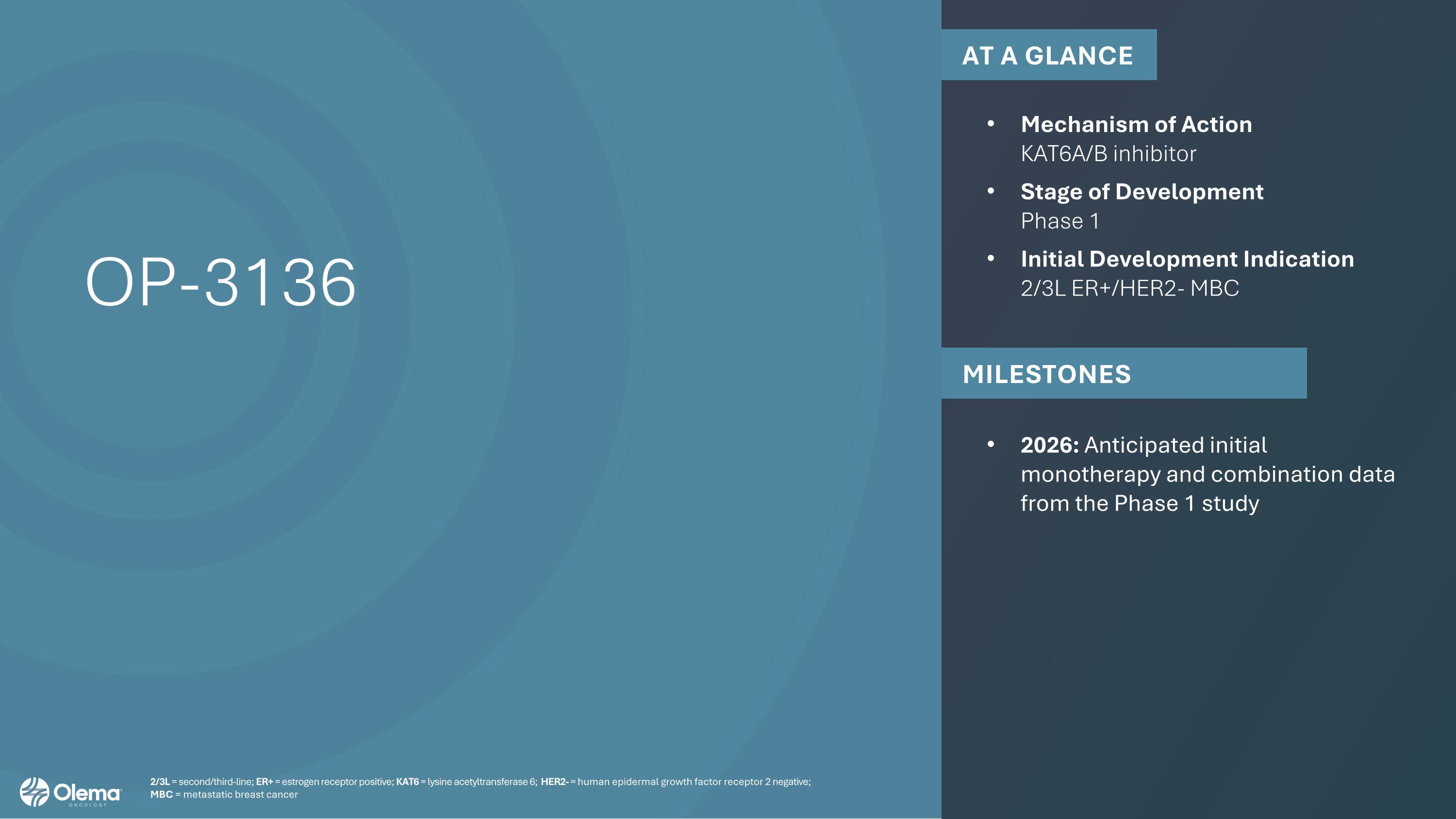The width and height of the screenshot is (1456, 819).
Task: Click the 'monotherapy and combination data' line
Action: point(1208,474)
